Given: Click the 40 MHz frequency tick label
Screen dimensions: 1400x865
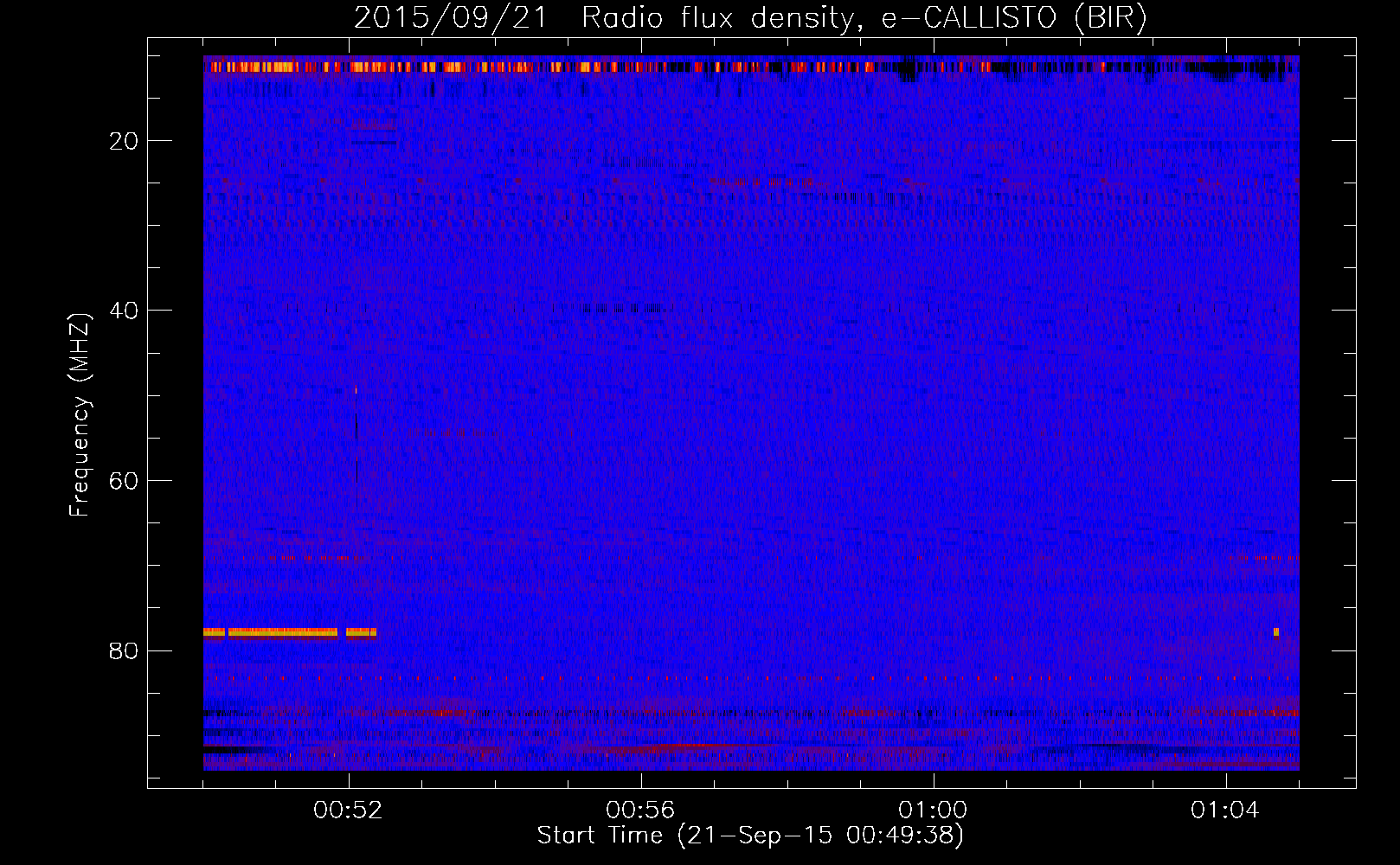Looking at the screenshot, I should click(124, 311).
